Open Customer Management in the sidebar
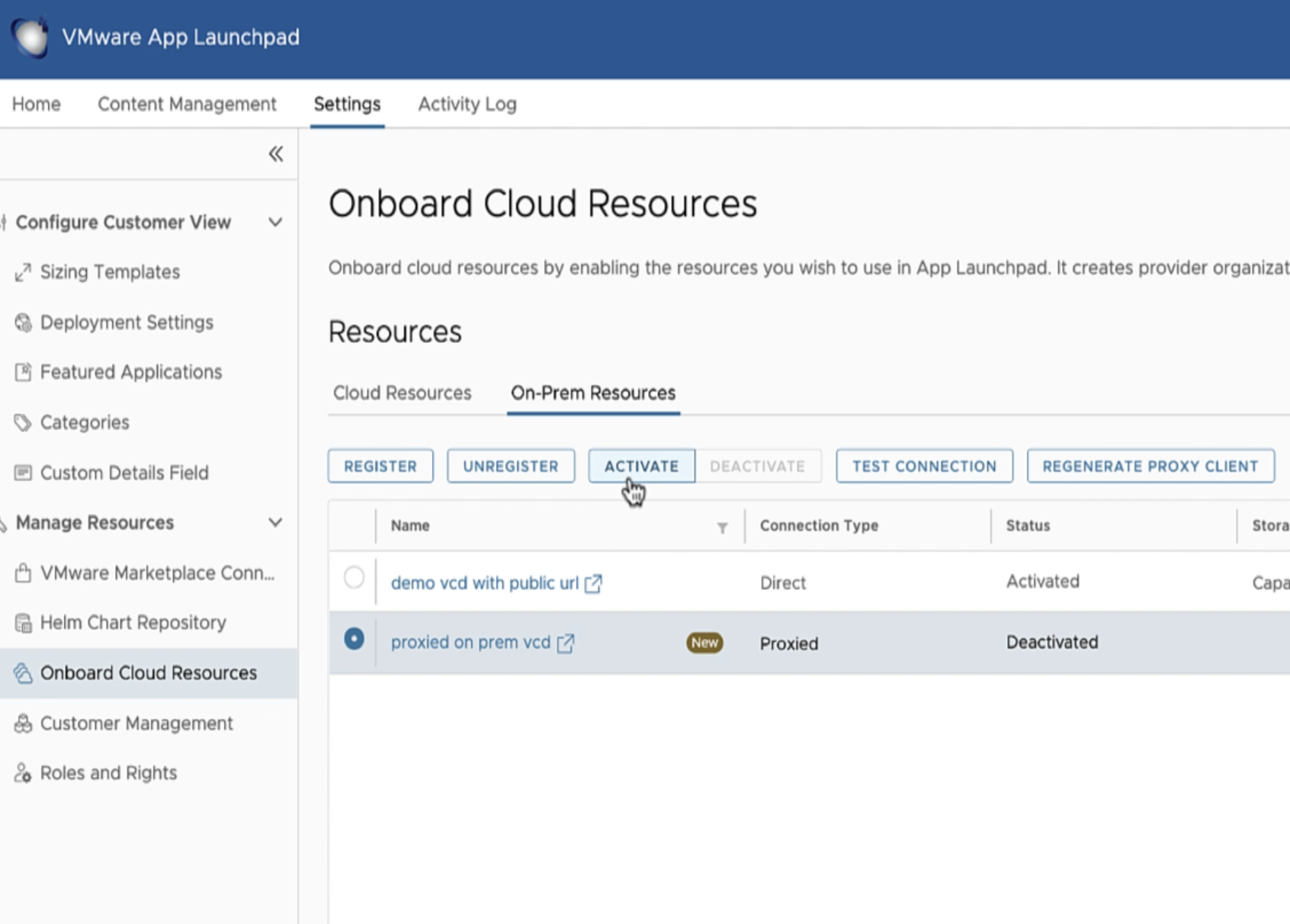This screenshot has width=1290, height=924. click(x=136, y=723)
